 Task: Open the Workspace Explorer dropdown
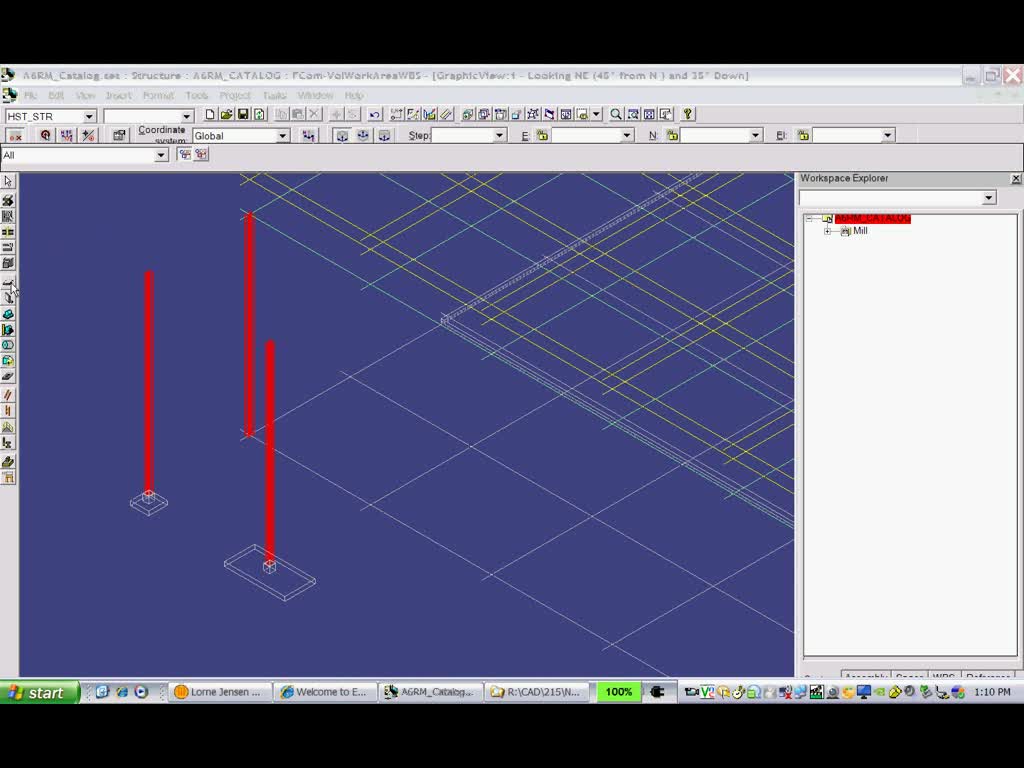(989, 198)
